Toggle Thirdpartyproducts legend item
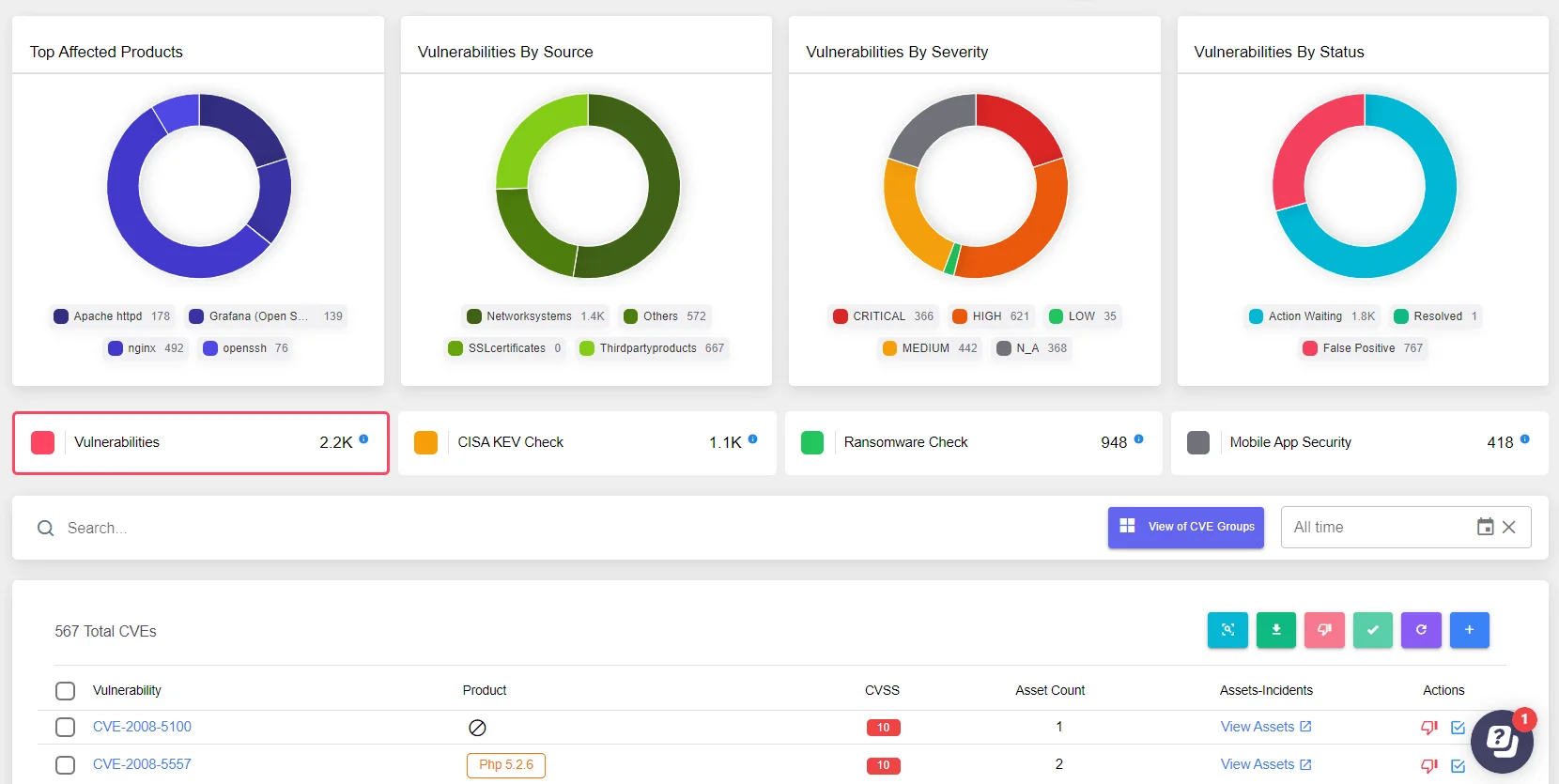The width and height of the screenshot is (1559, 784). (x=652, y=348)
